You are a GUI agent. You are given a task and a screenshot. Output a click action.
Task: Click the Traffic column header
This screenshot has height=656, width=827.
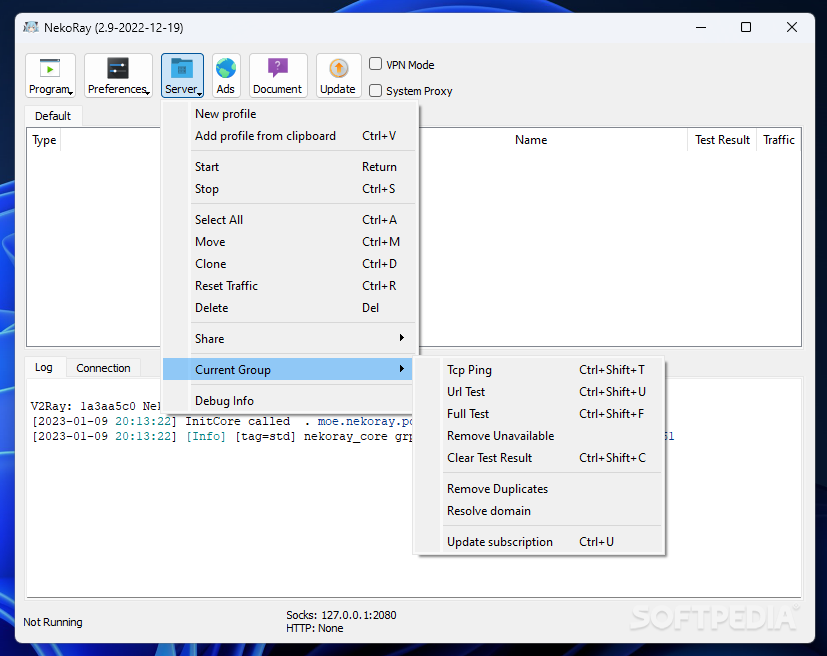pyautogui.click(x=778, y=140)
